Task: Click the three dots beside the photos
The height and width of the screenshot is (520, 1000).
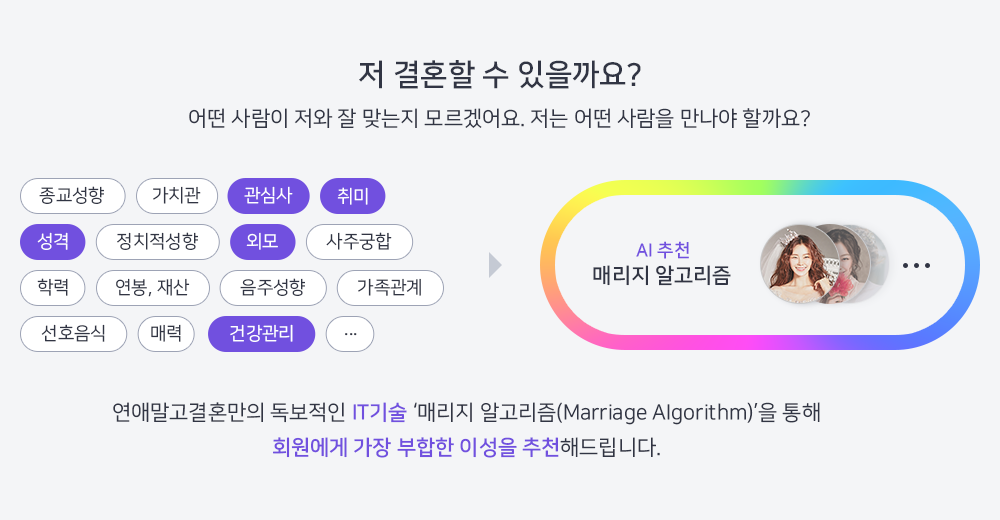Action: coord(916,265)
